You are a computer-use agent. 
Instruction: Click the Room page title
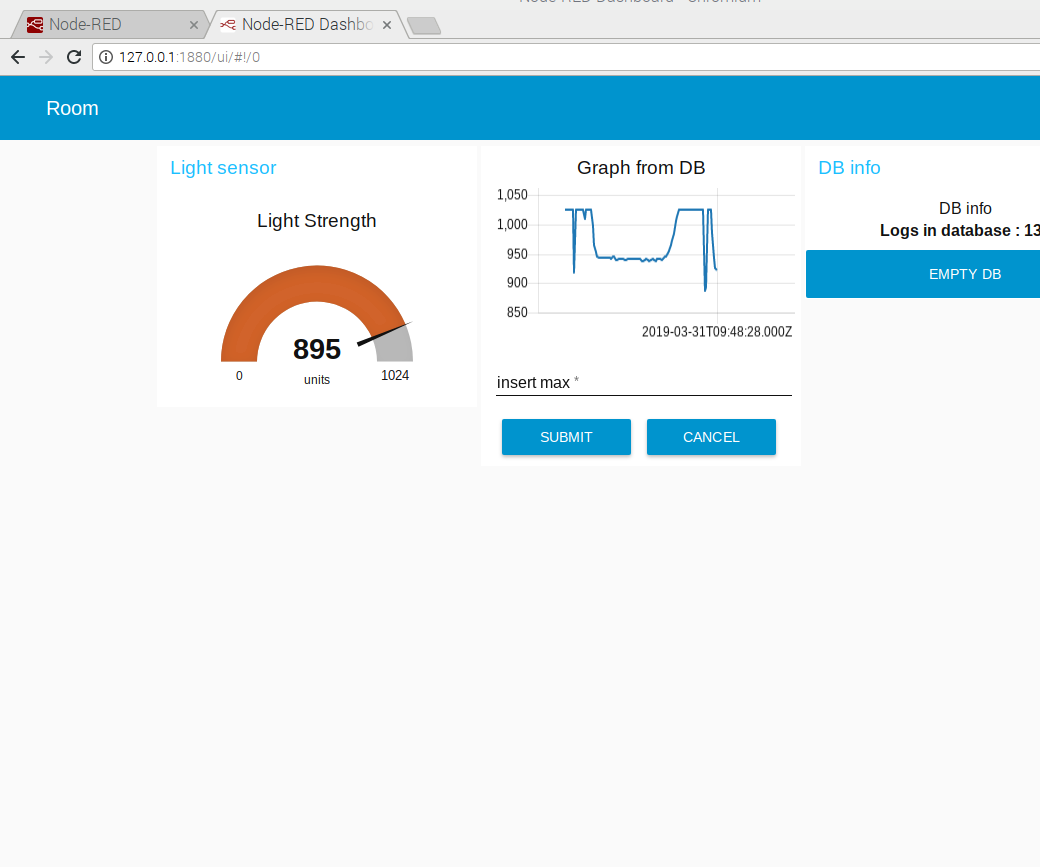[72, 108]
